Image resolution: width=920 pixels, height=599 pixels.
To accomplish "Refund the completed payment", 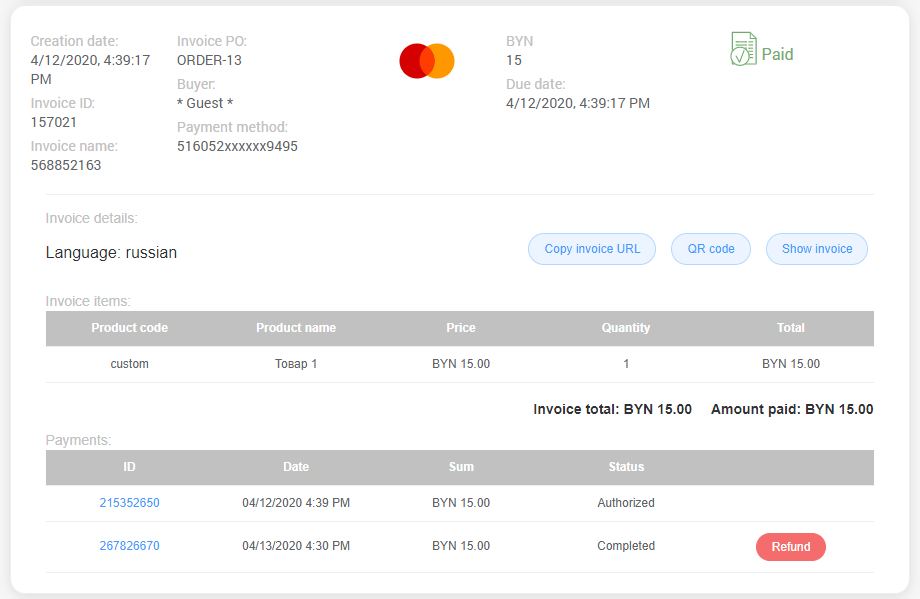I will [790, 547].
